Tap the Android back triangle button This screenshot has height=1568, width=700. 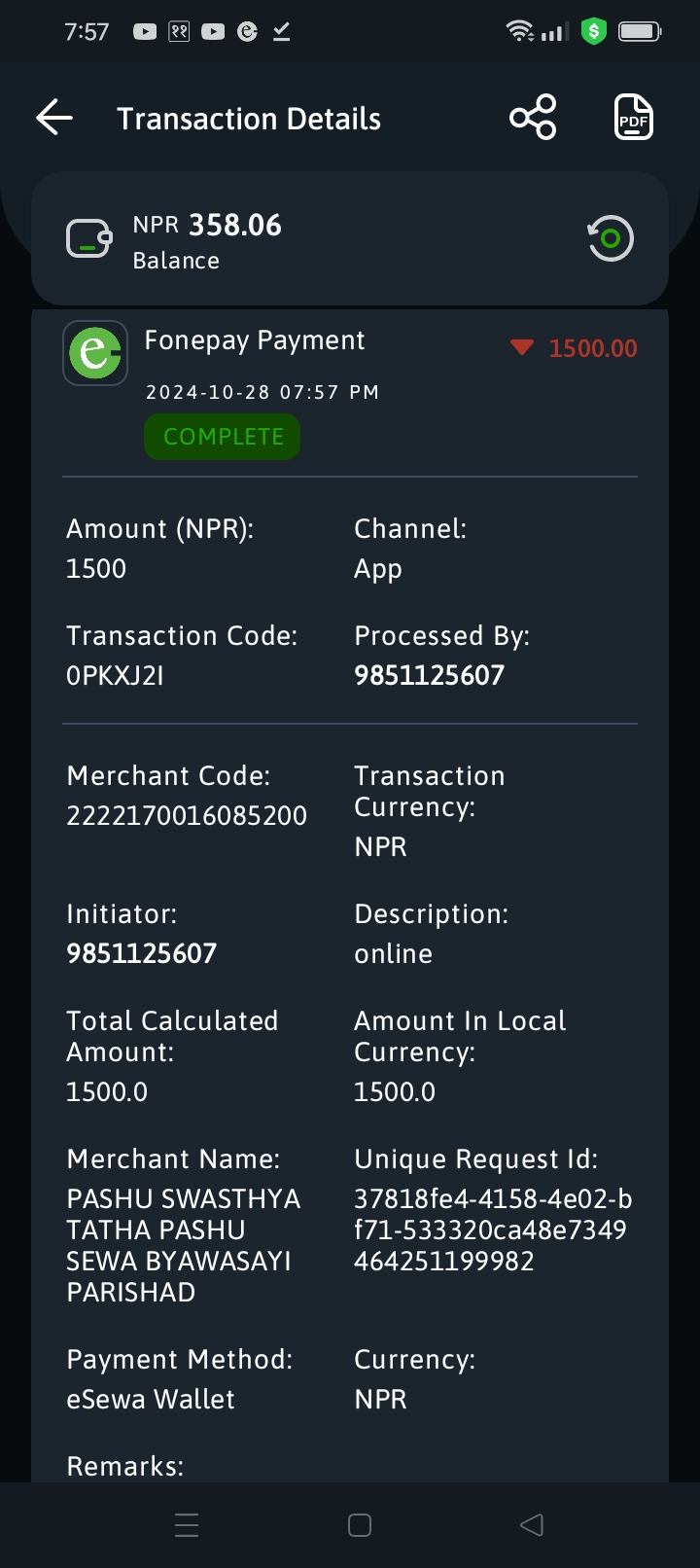(532, 1525)
